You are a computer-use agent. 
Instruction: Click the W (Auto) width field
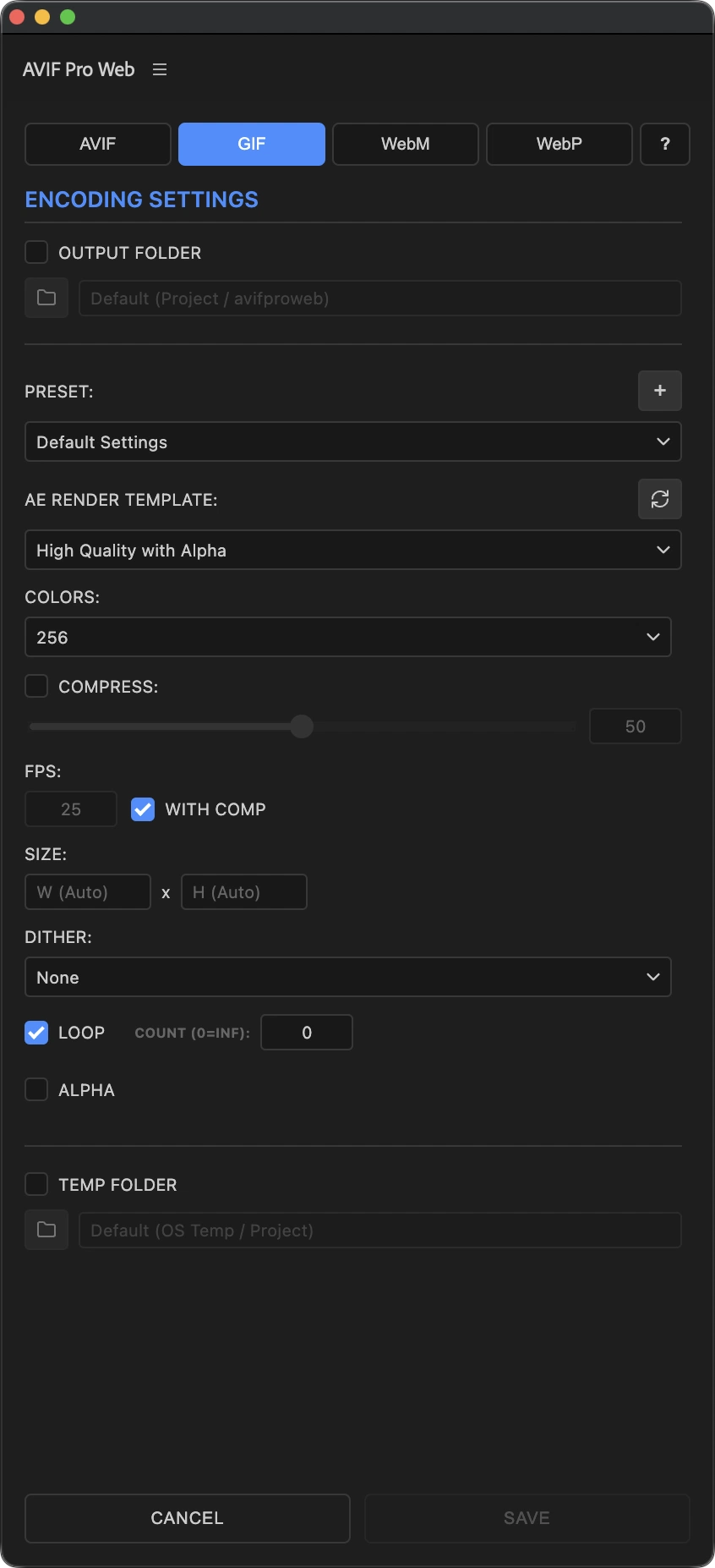pos(88,892)
